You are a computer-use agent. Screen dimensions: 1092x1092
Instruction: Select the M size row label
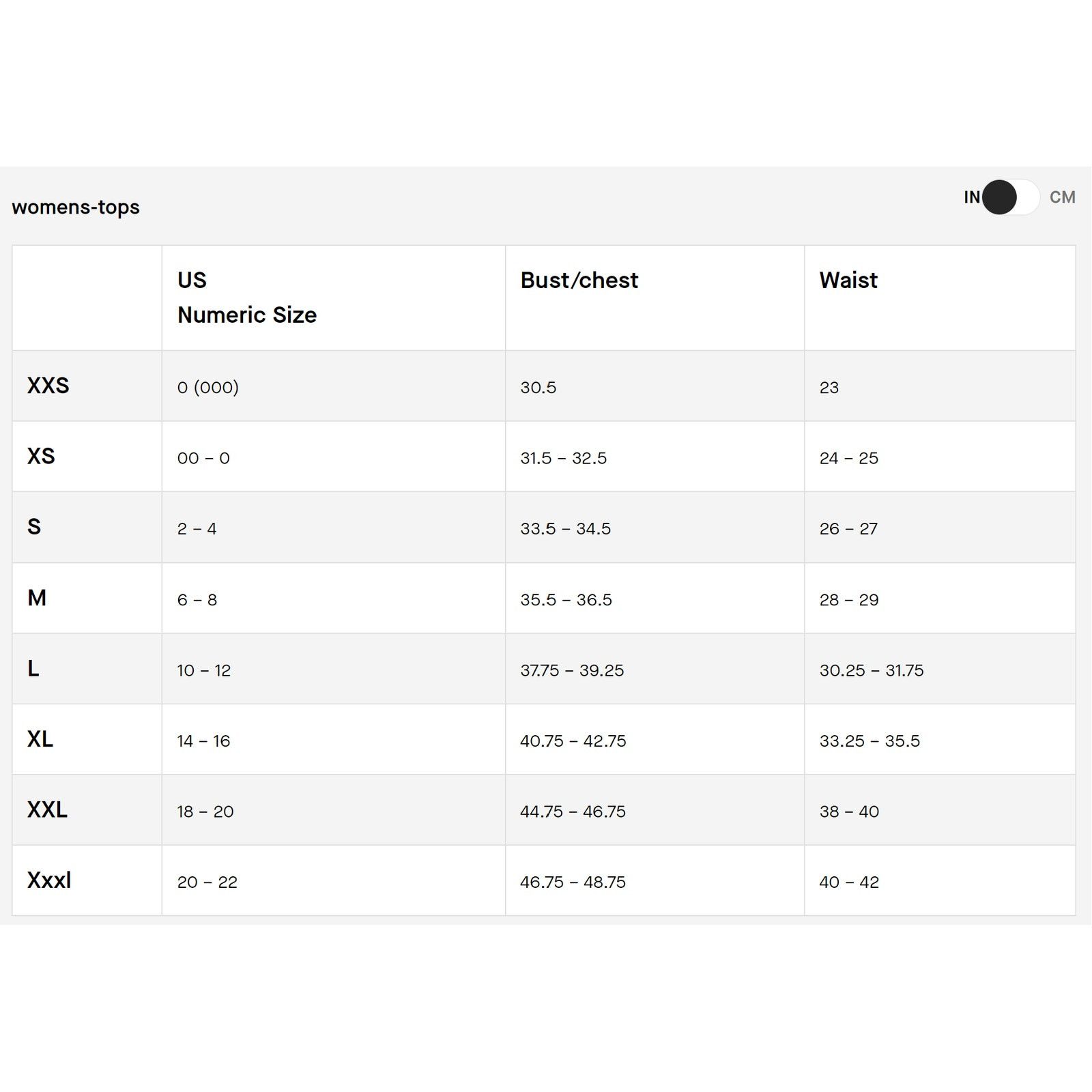[37, 598]
